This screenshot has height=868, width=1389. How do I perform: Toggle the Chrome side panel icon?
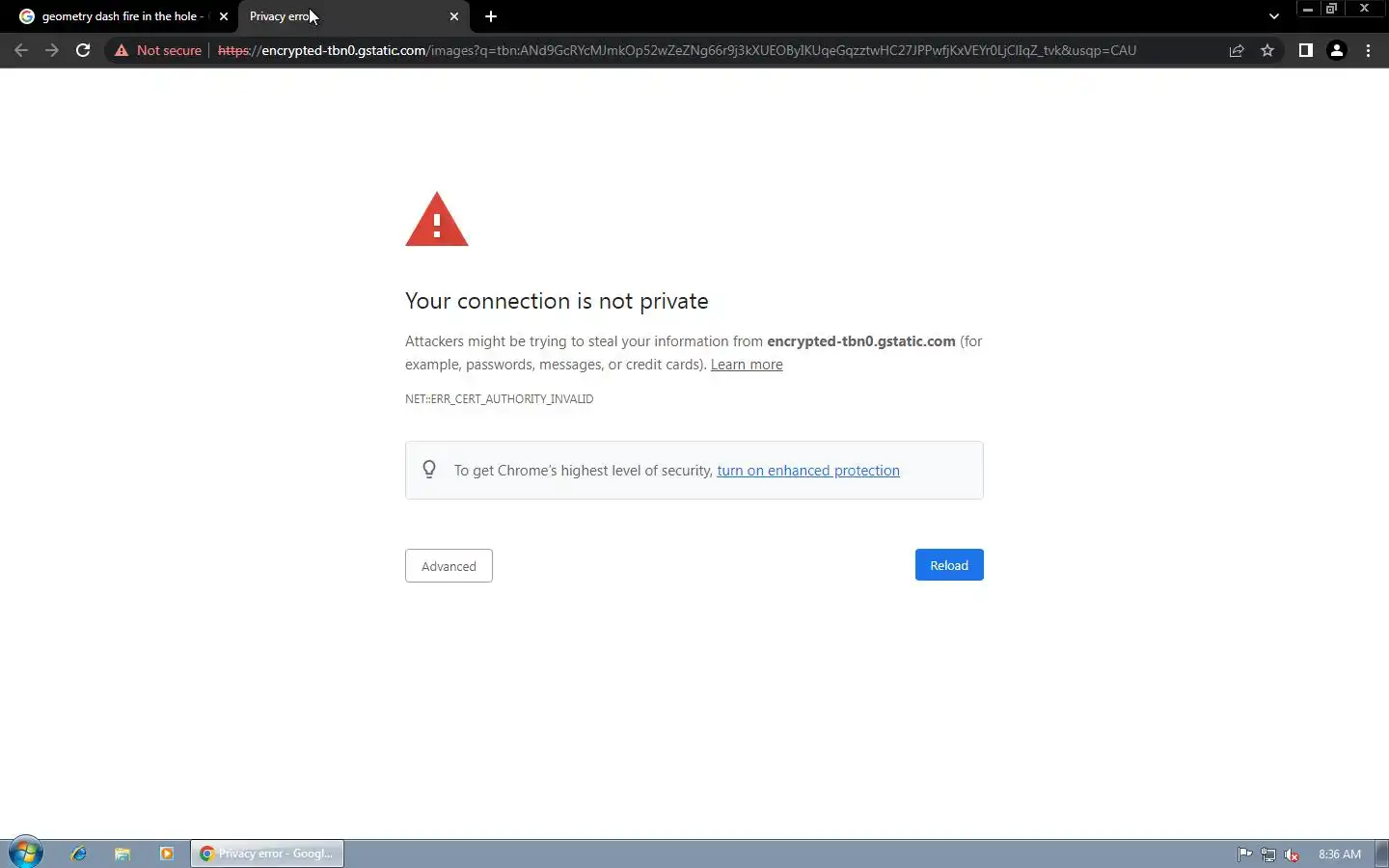pyautogui.click(x=1305, y=50)
